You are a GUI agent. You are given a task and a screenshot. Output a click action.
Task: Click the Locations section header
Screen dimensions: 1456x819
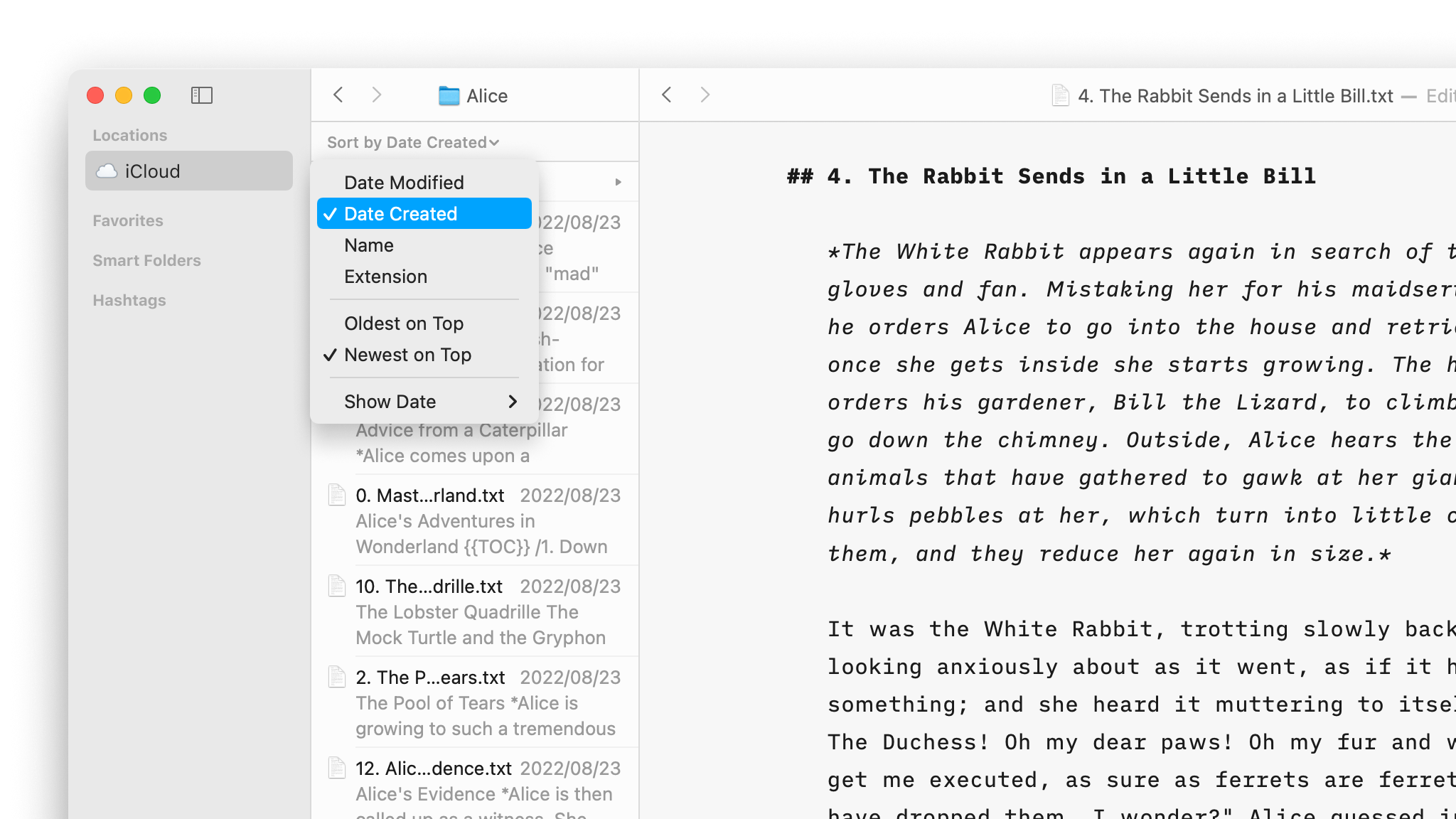(x=129, y=135)
